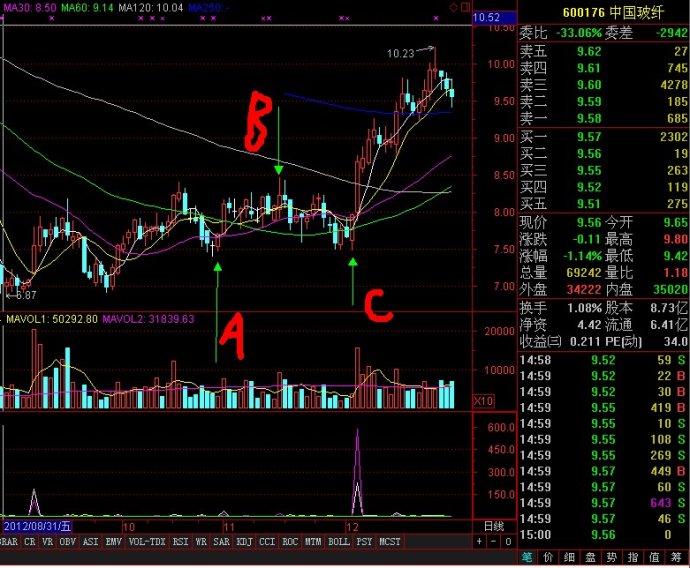Click the tick volume 643 entry
Image resolution: width=690 pixels, height=568 pixels.
pos(661,502)
